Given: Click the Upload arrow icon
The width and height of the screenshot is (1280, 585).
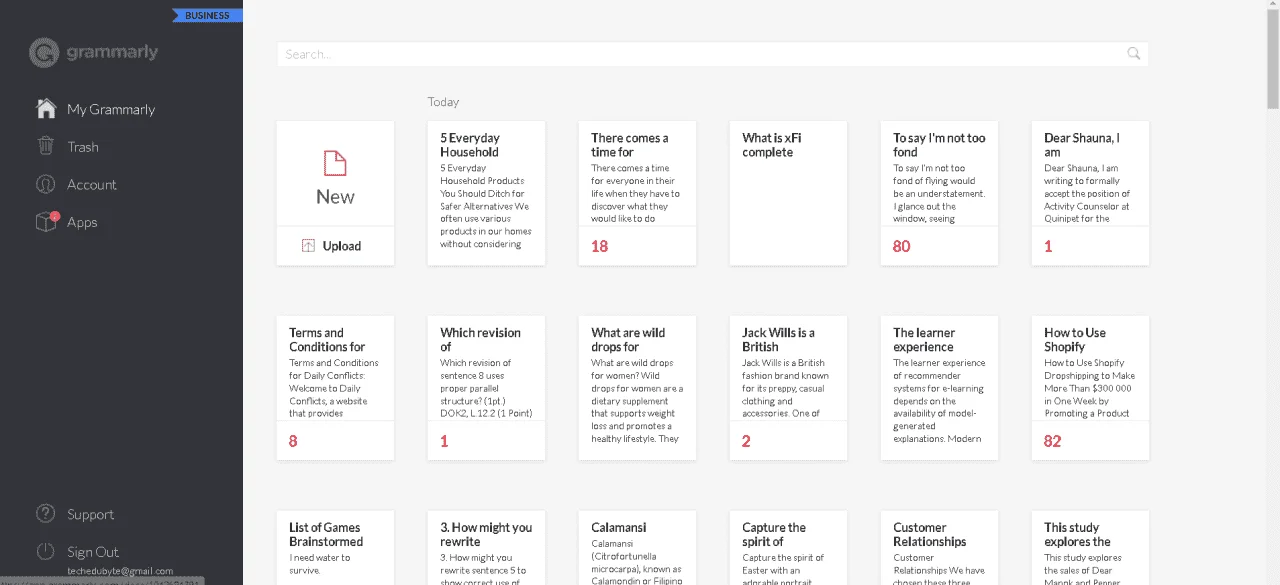Looking at the screenshot, I should coord(308,246).
